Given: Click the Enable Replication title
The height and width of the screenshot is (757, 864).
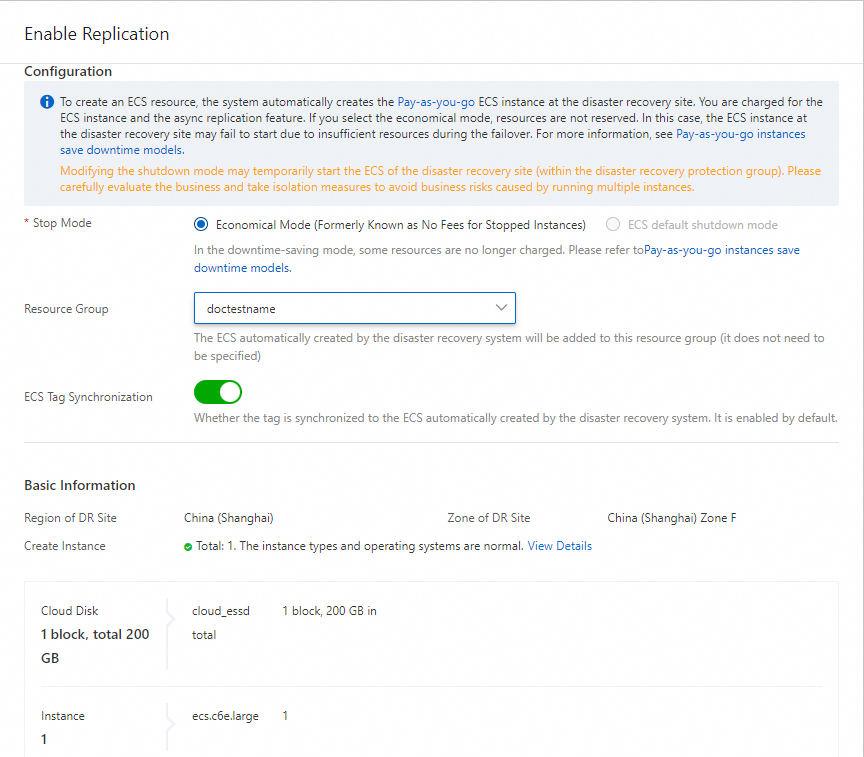Looking at the screenshot, I should [x=97, y=34].
